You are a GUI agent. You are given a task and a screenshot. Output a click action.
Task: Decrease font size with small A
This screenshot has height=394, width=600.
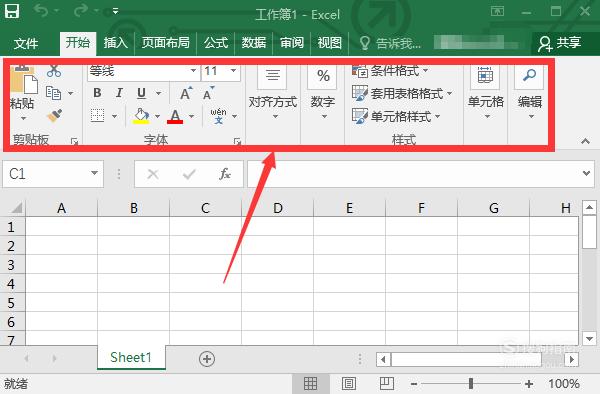point(209,93)
